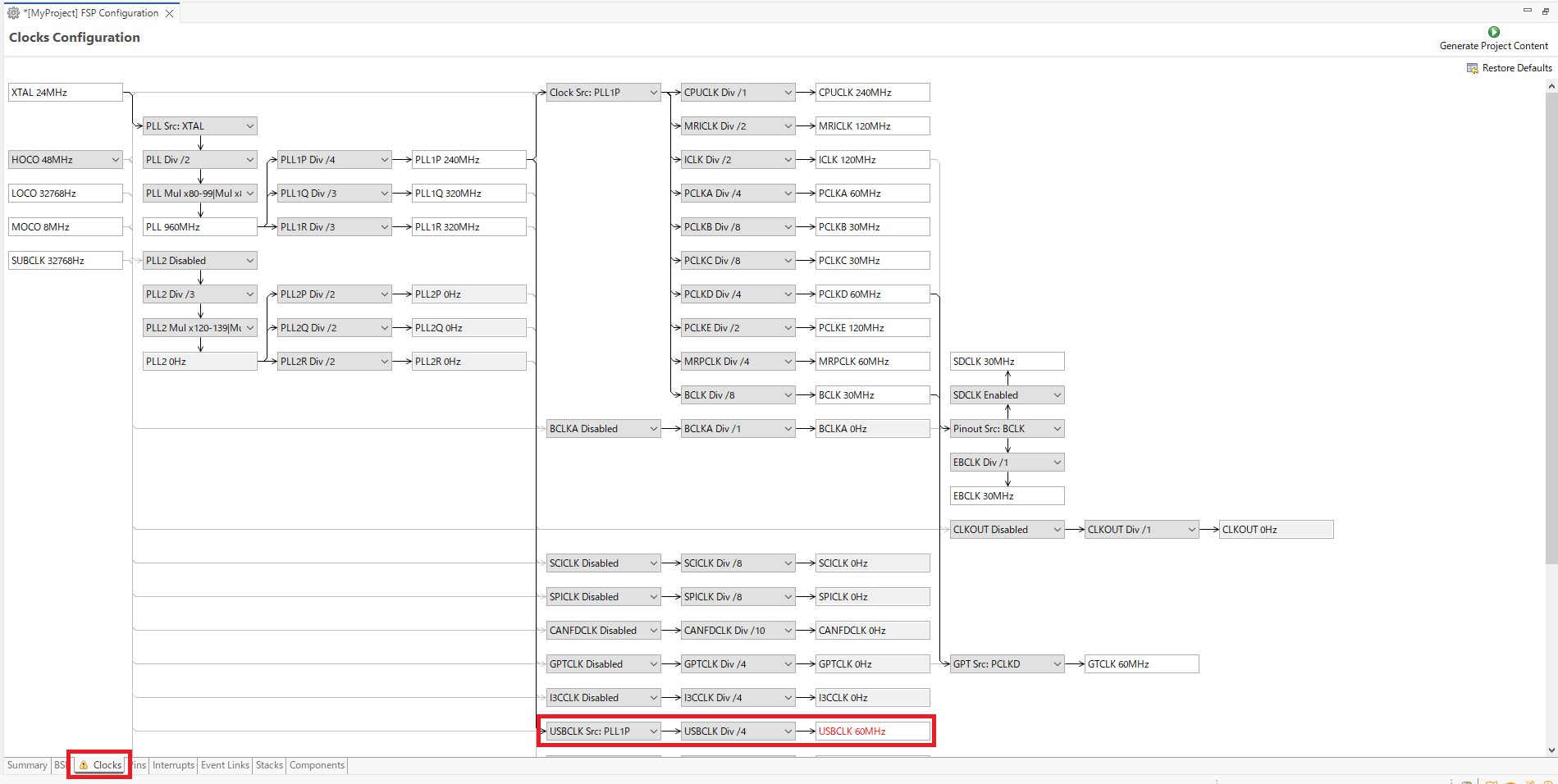Open the PLL1Q Div /3 dropdown
Image resolution: width=1558 pixels, height=784 pixels.
click(x=335, y=194)
